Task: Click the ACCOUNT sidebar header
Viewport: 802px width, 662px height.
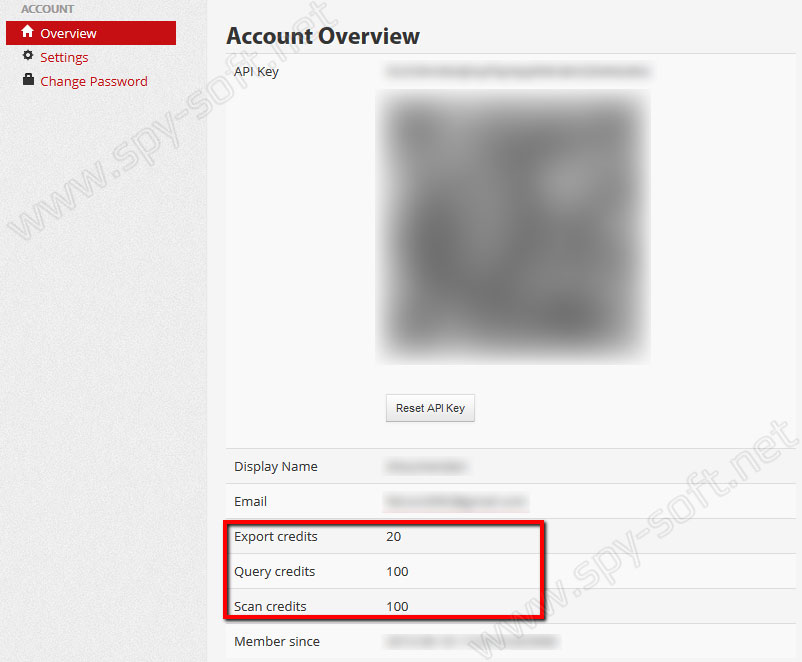Action: (x=48, y=9)
